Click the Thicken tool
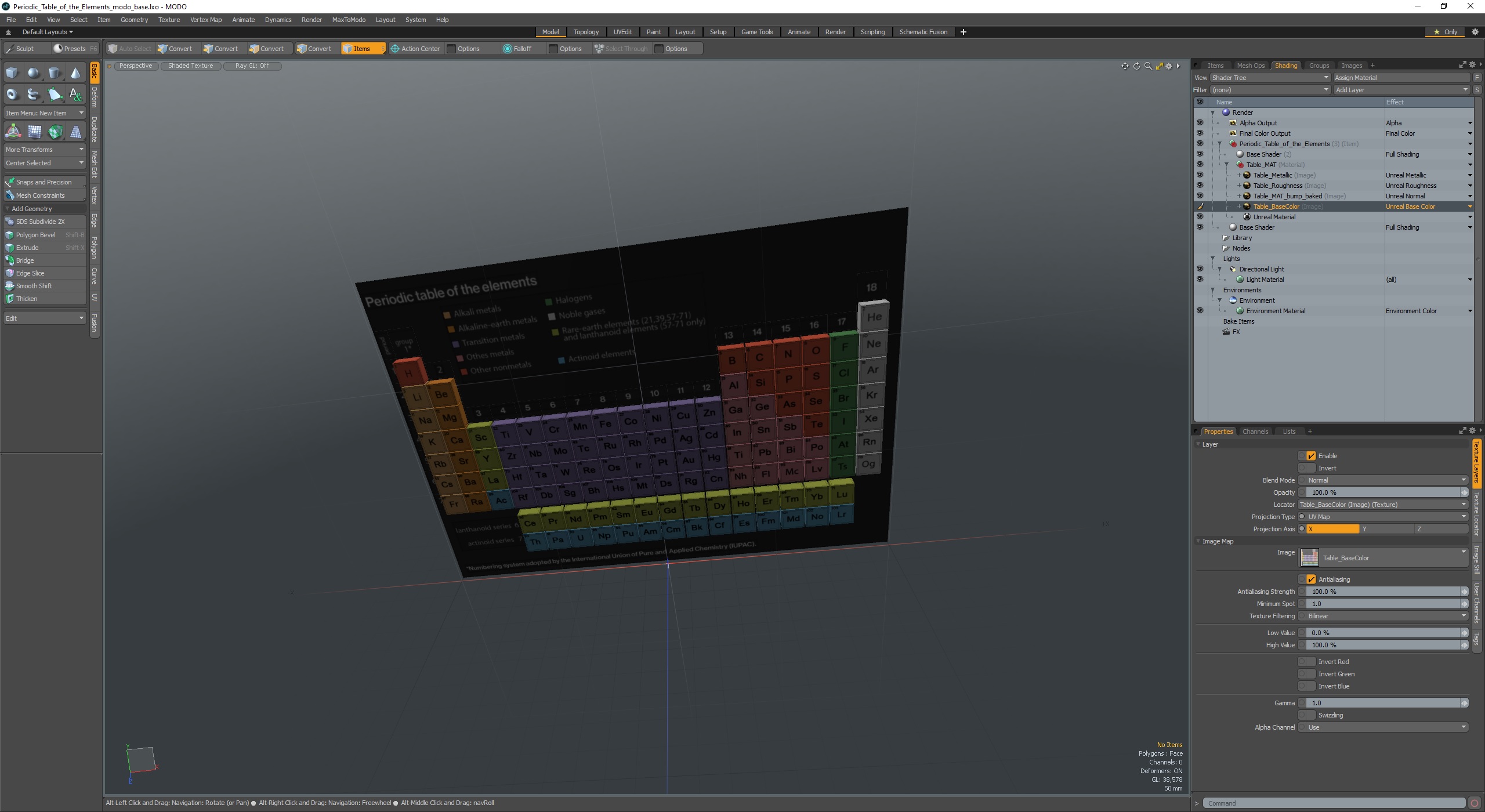Screen dimensions: 1485x812 45,299
